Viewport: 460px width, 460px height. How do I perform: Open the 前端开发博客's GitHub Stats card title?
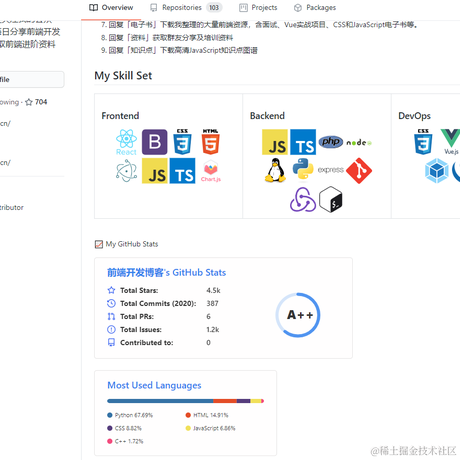(166, 273)
